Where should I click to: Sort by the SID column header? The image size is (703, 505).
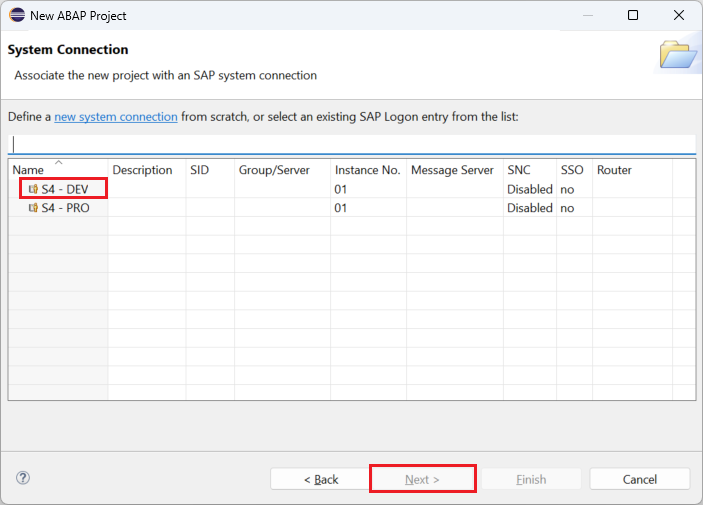[200, 170]
